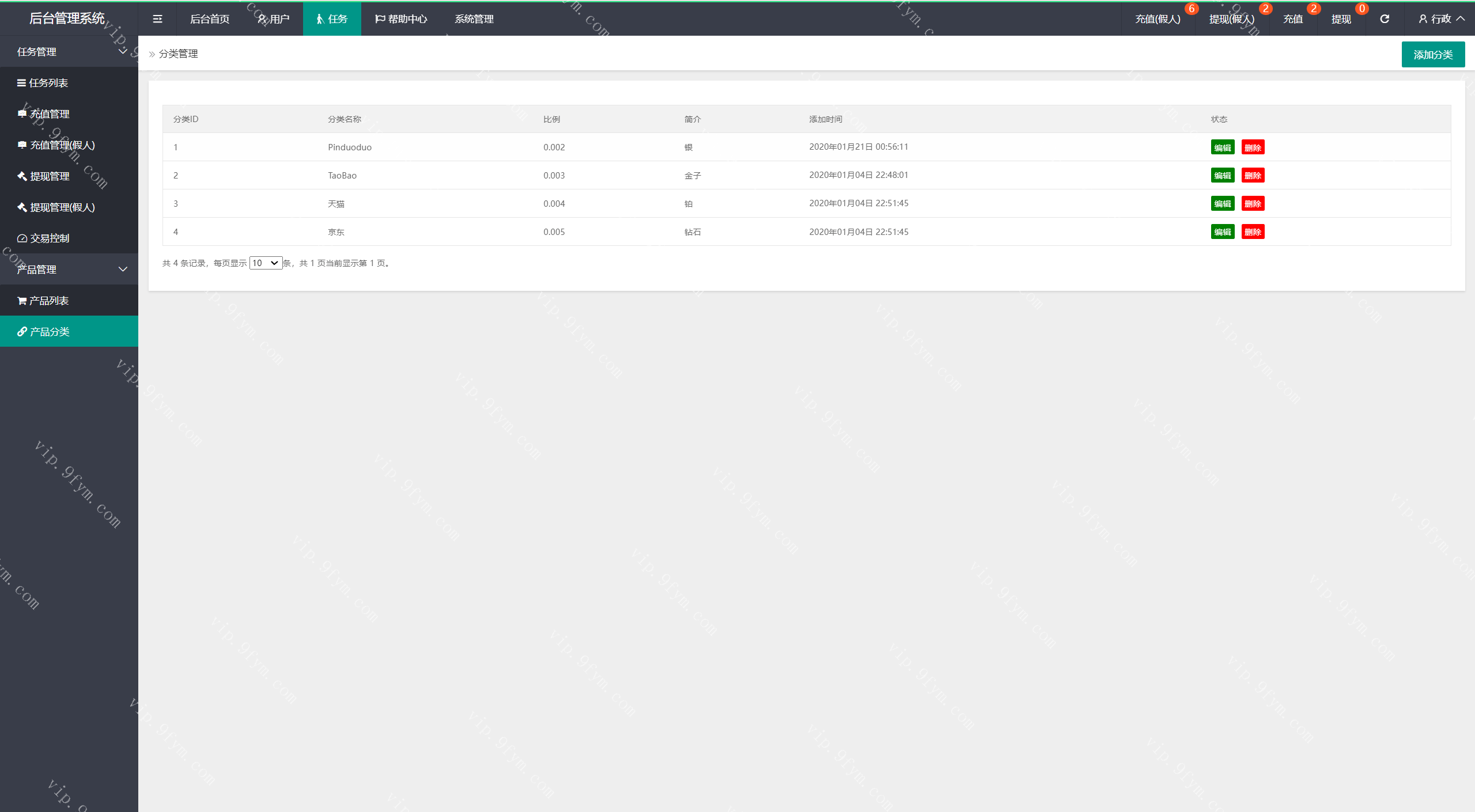
Task: Open the per-page count dropdown
Action: [x=266, y=263]
